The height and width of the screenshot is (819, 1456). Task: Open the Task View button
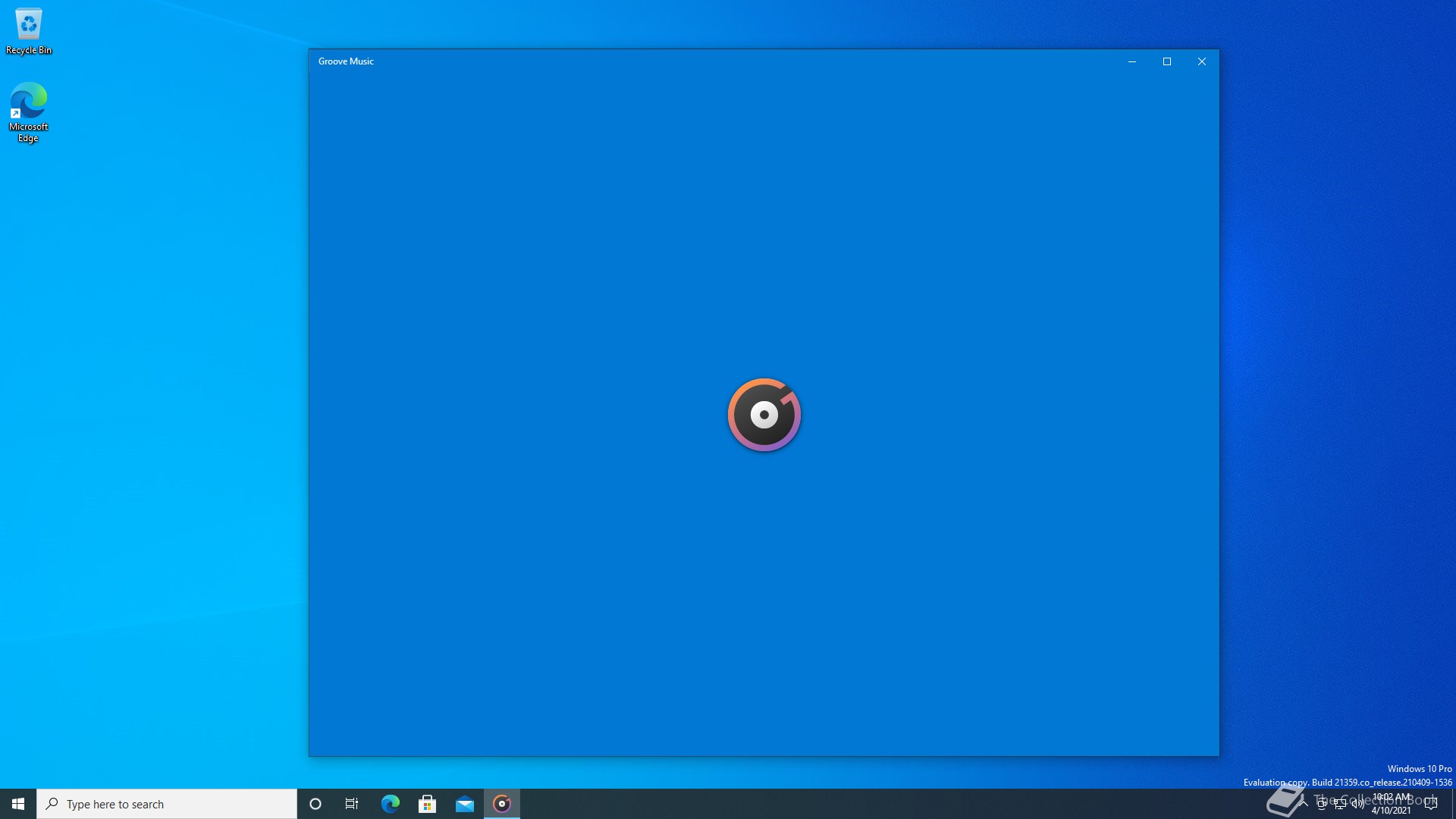tap(352, 804)
